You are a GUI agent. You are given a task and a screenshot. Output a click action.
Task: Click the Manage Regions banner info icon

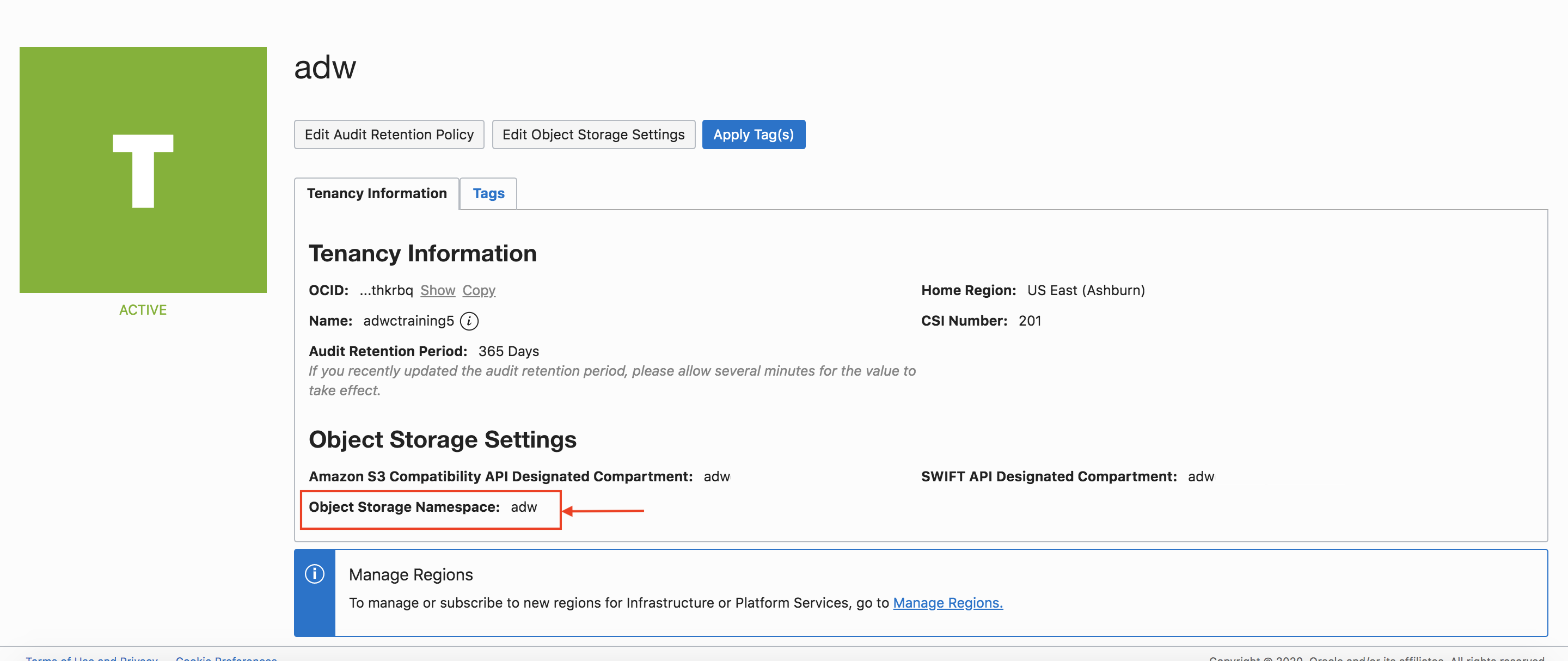314,574
